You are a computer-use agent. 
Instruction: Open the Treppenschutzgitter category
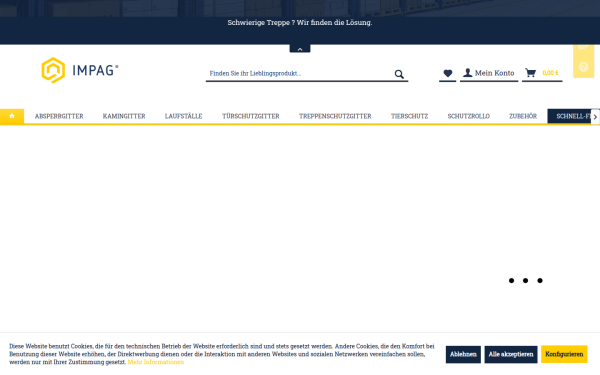(x=335, y=116)
